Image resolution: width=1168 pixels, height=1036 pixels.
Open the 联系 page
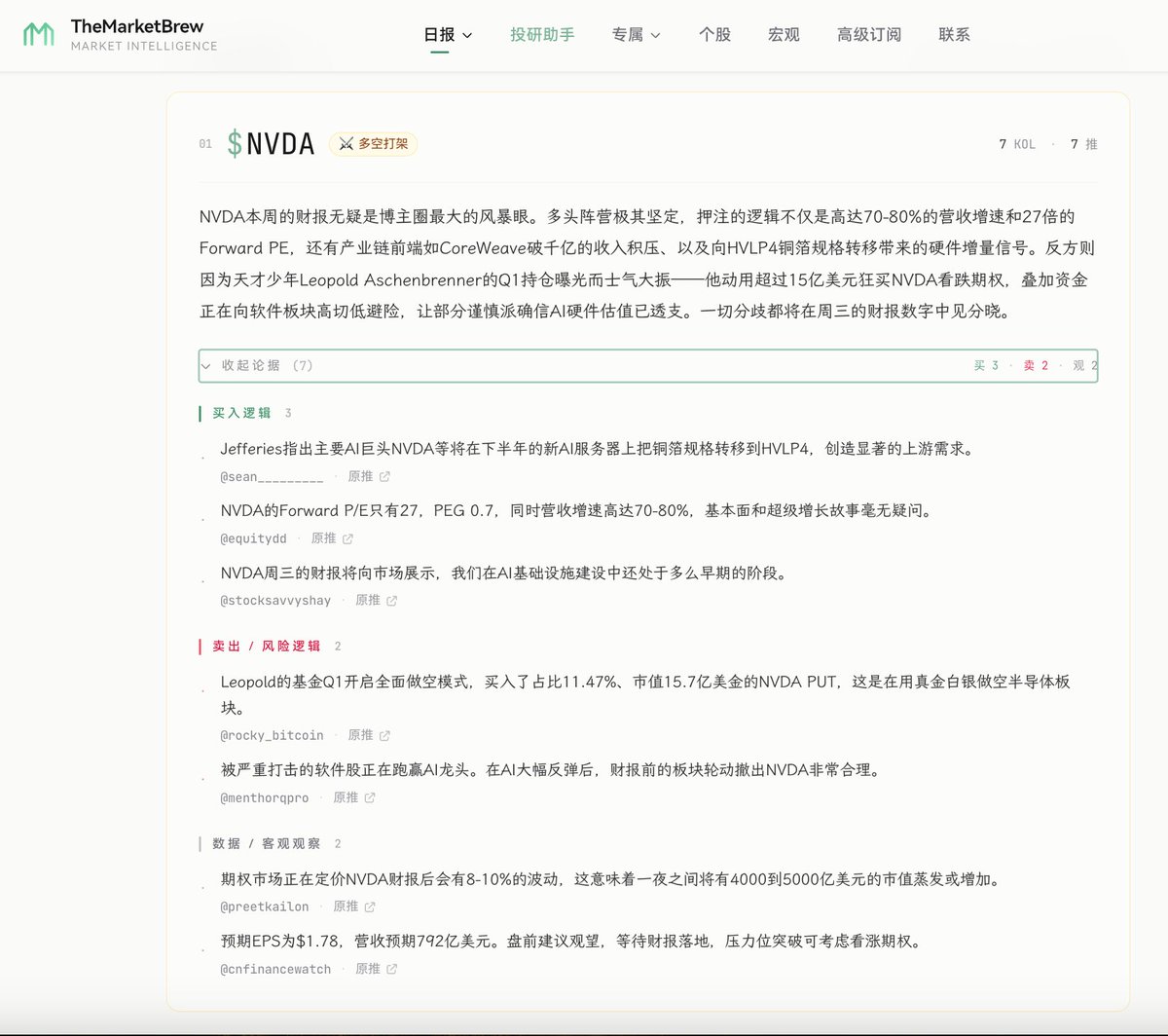(x=954, y=34)
